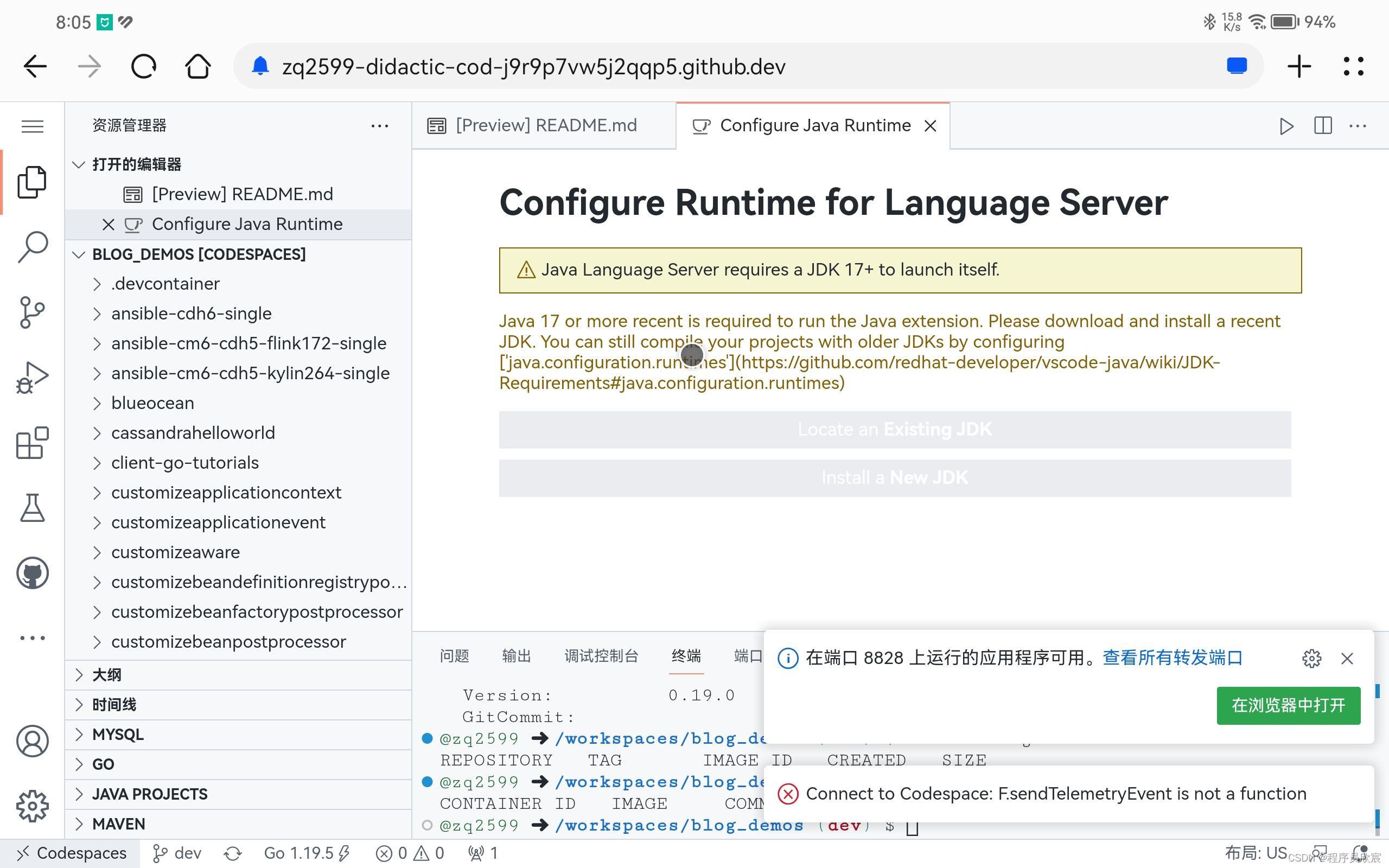1389x868 pixels.
Task: Expand the MYSQL section
Action: pyautogui.click(x=238, y=735)
